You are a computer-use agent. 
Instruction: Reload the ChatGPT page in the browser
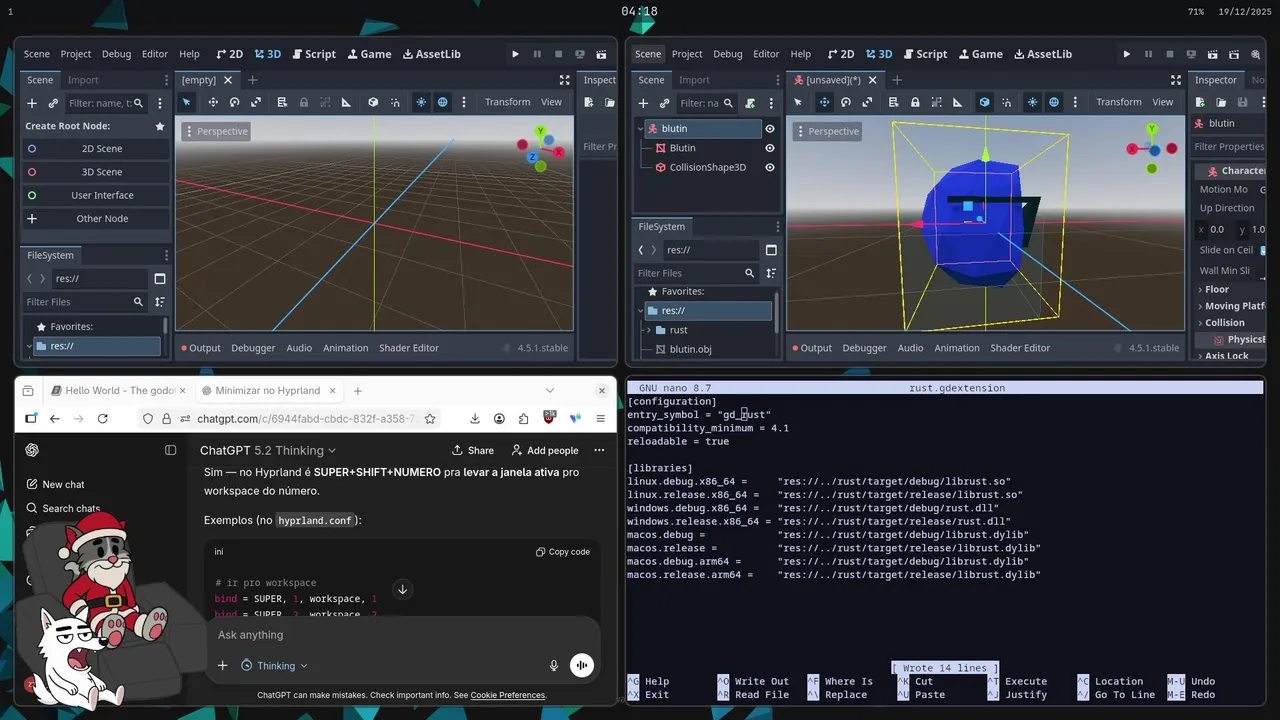(x=103, y=419)
